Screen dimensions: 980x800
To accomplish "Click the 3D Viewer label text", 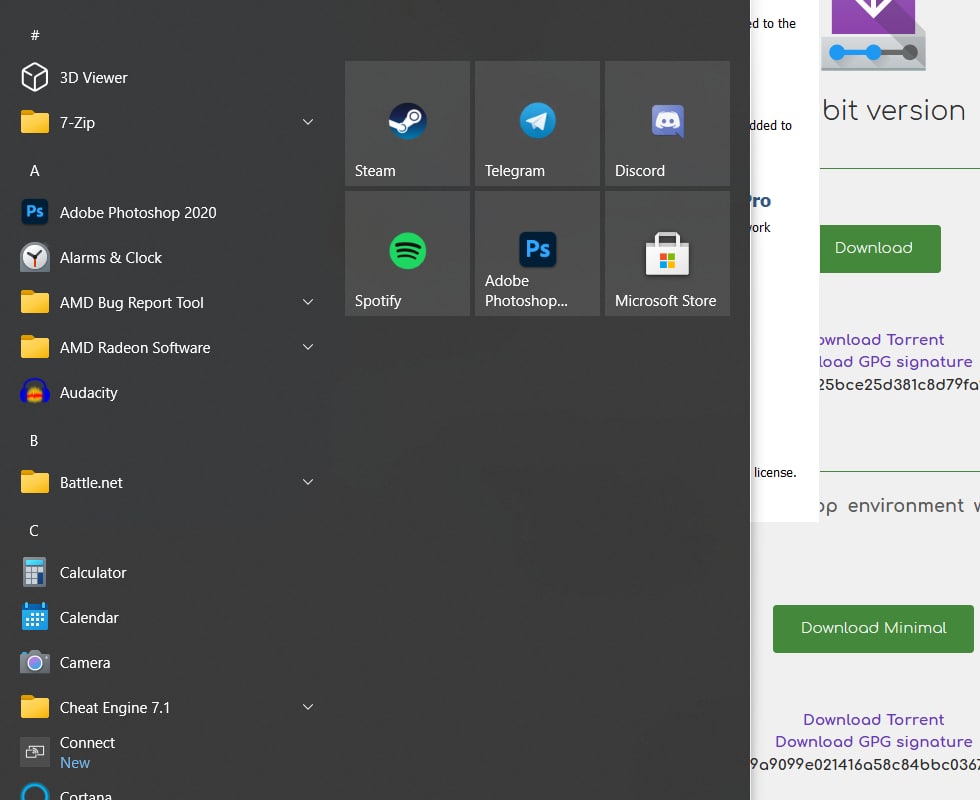I will [93, 78].
